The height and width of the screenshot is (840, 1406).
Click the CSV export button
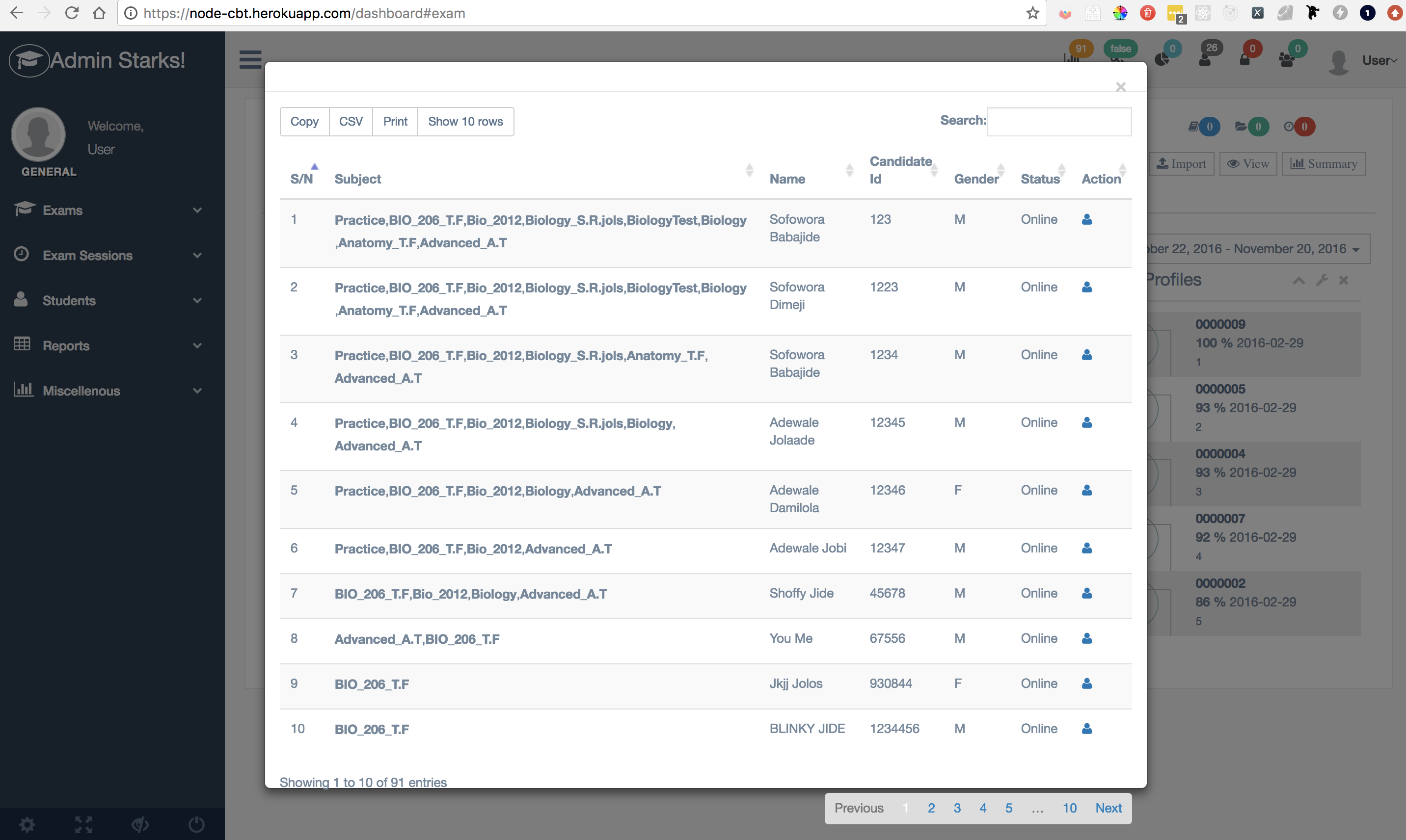coord(351,122)
